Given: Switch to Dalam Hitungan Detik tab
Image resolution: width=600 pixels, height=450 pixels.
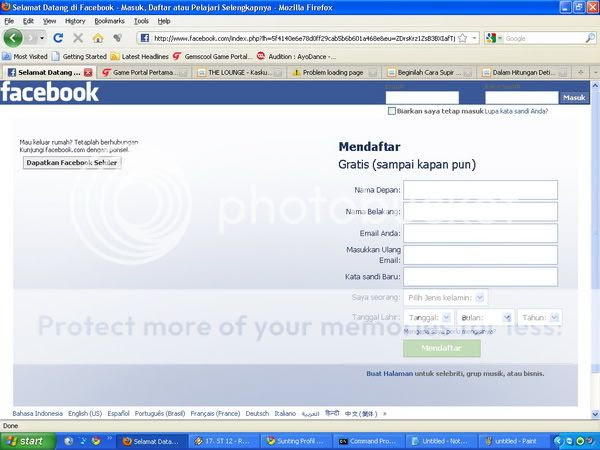Looking at the screenshot, I should 524,72.
